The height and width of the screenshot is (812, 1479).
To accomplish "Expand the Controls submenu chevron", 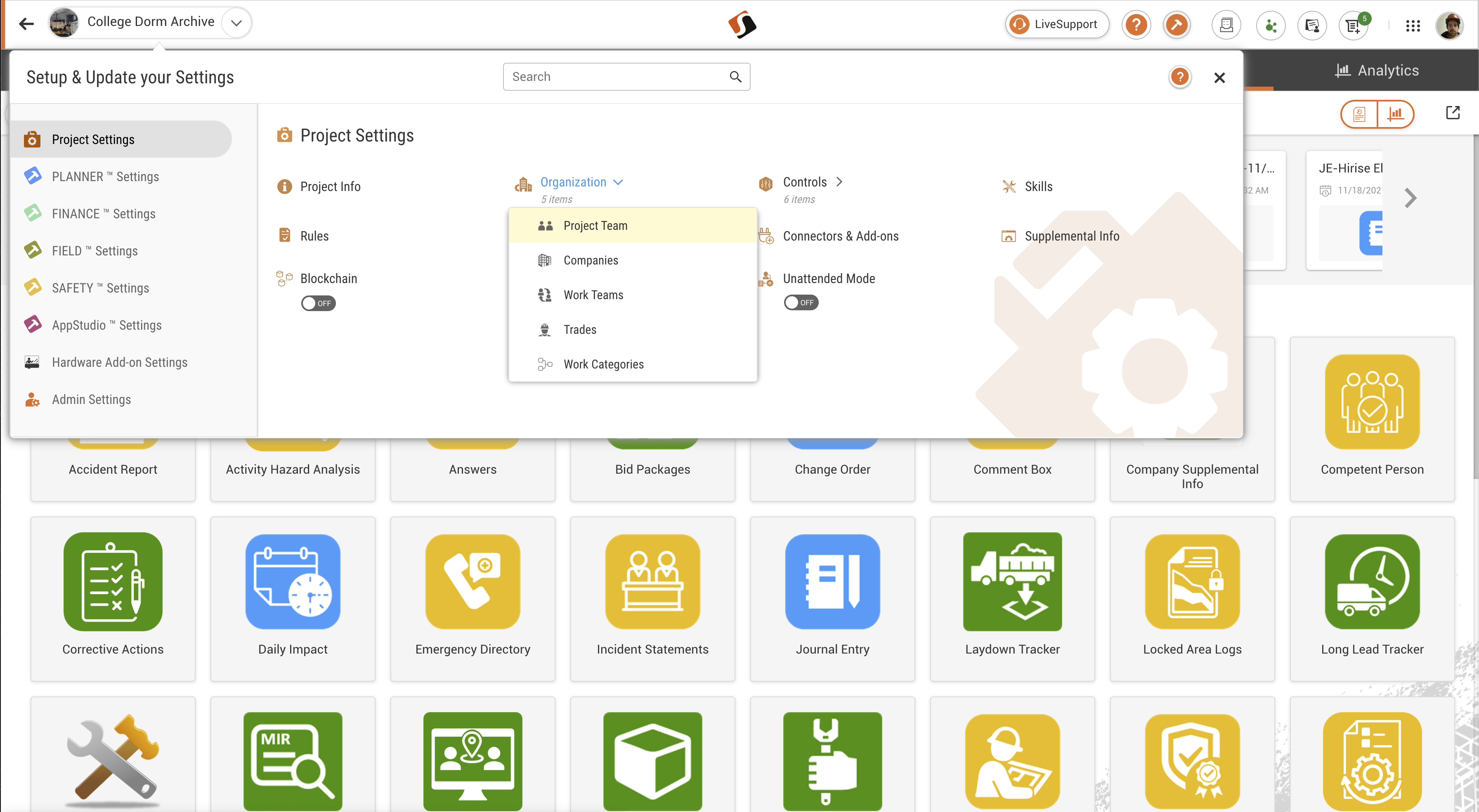I will [839, 182].
